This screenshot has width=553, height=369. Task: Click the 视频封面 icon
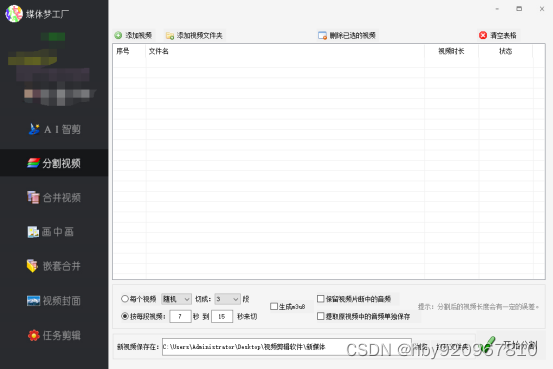(34, 301)
